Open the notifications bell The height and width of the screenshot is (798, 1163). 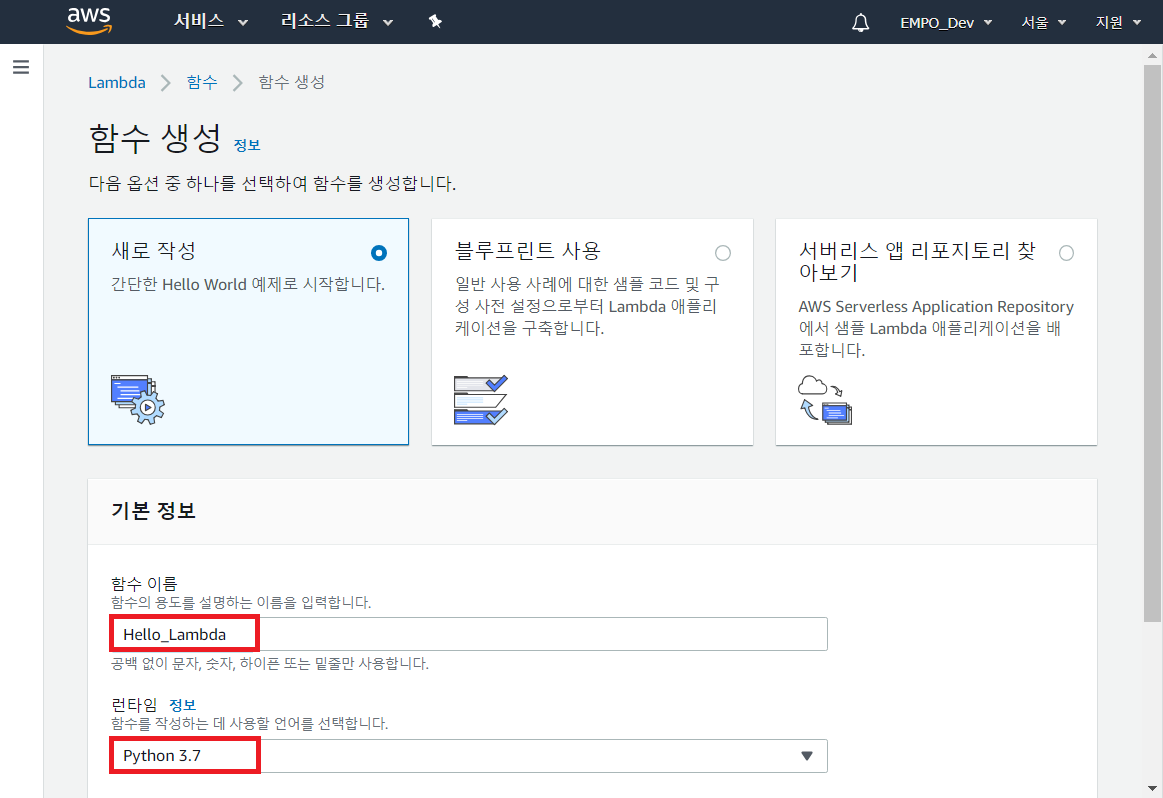point(860,22)
